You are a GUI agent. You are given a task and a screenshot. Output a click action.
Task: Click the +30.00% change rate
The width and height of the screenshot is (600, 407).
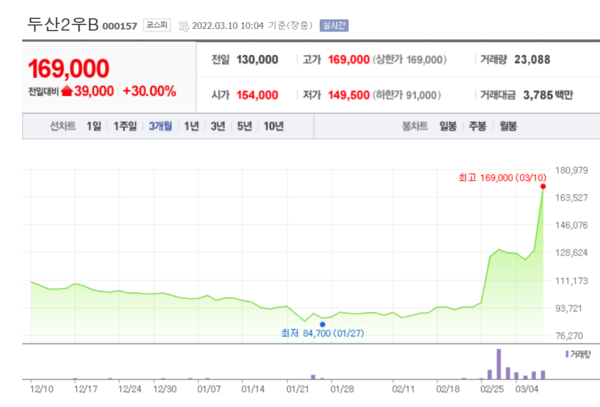[149, 91]
